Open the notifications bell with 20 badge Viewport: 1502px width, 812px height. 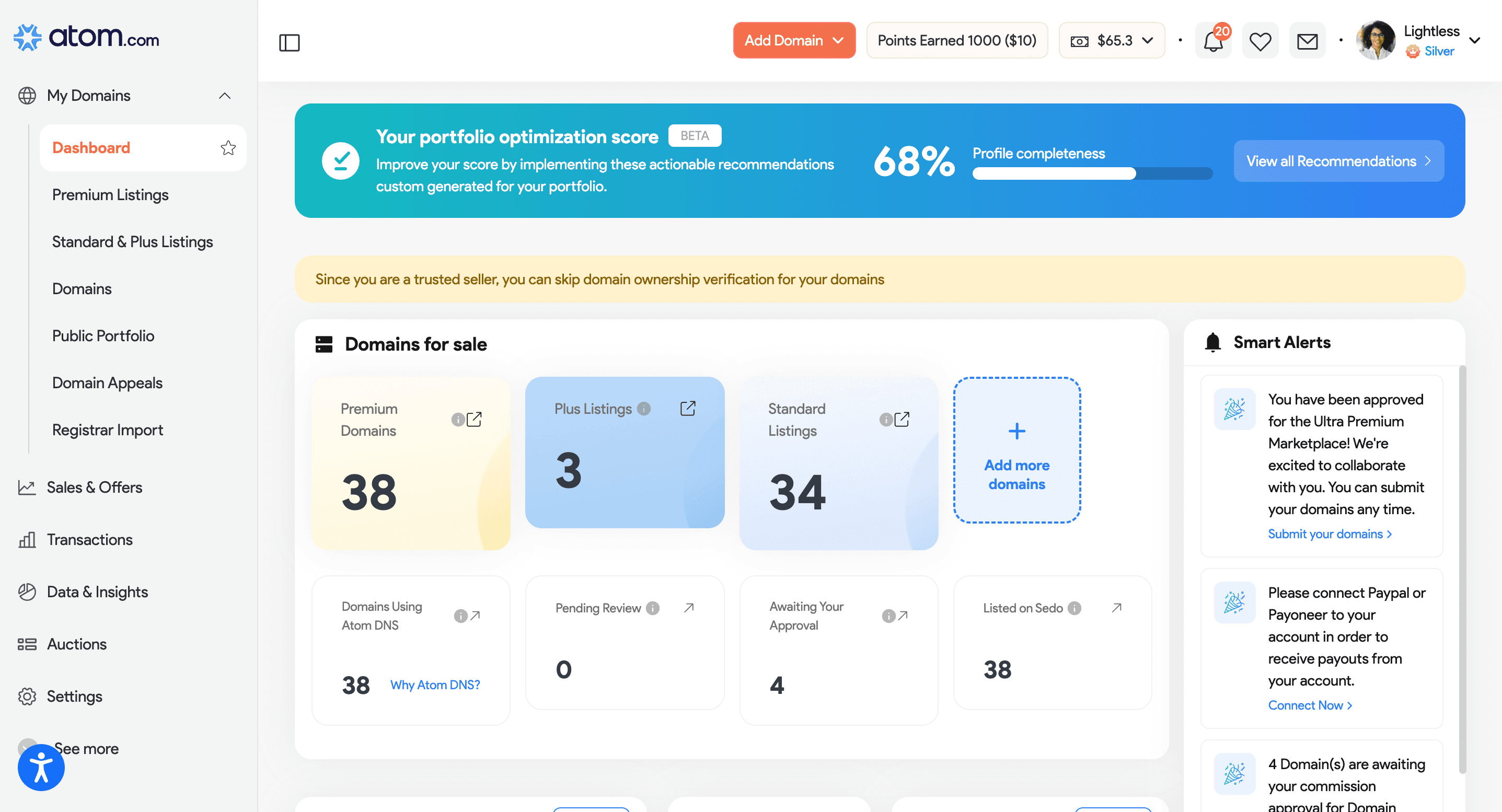[x=1214, y=40]
